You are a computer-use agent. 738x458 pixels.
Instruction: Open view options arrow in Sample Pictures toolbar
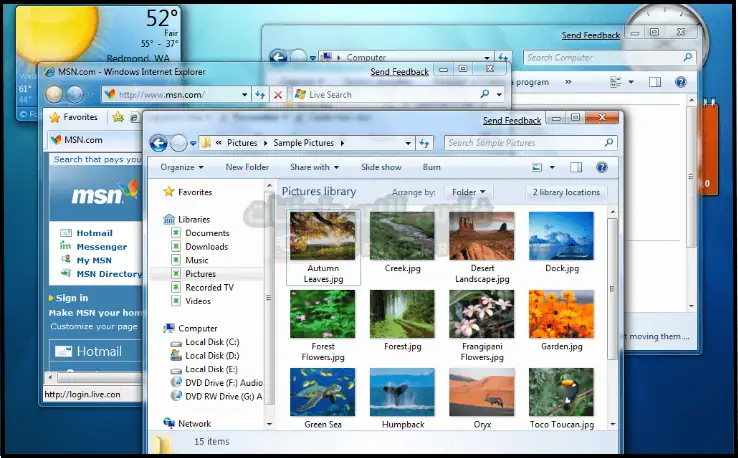point(552,167)
